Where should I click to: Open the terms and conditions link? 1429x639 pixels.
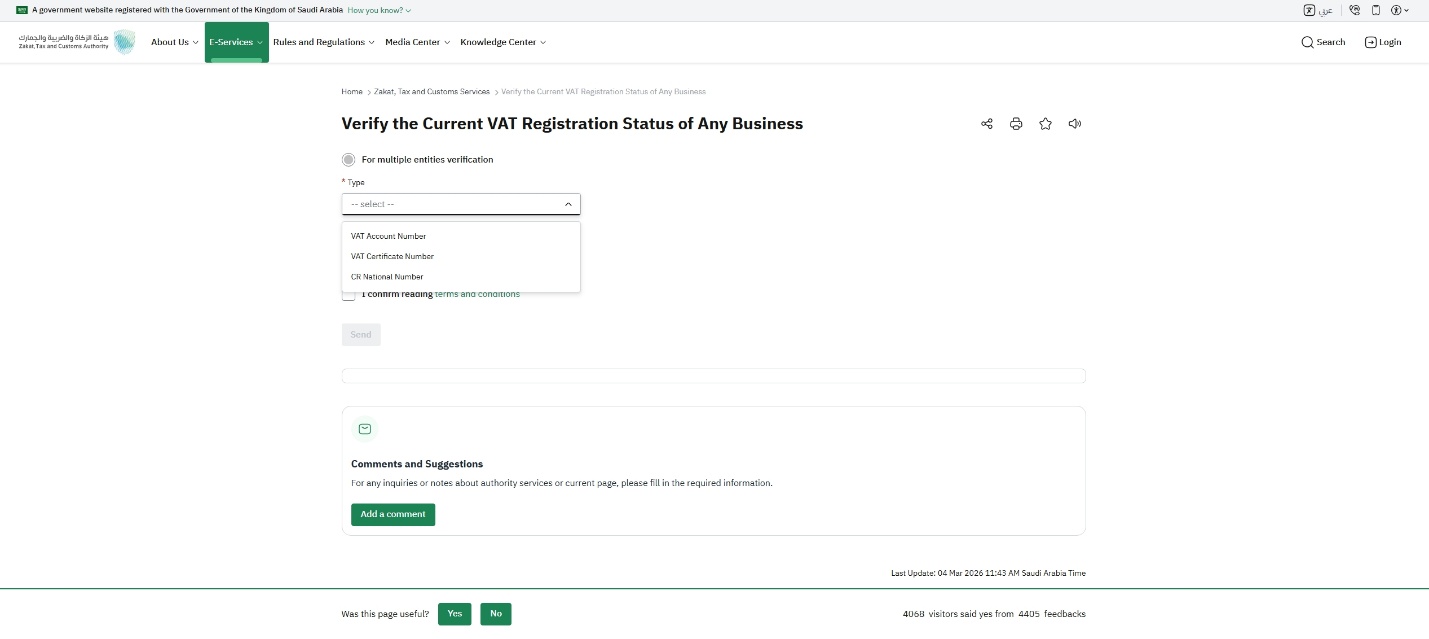(477, 294)
